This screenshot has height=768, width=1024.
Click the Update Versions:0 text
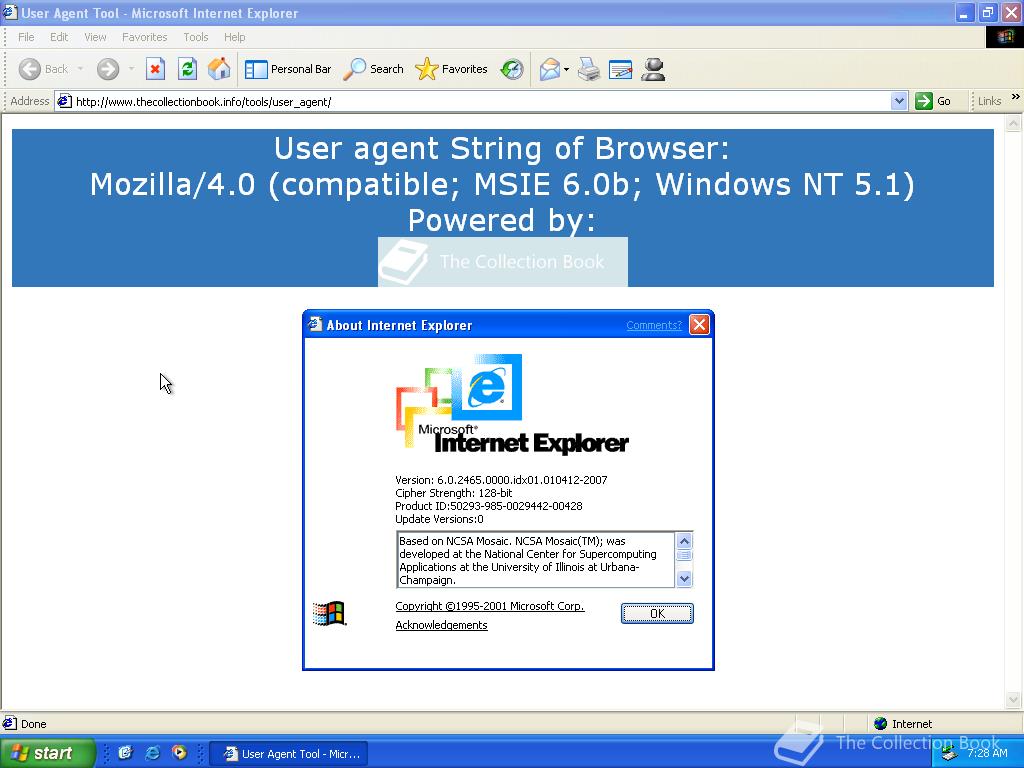tap(439, 519)
